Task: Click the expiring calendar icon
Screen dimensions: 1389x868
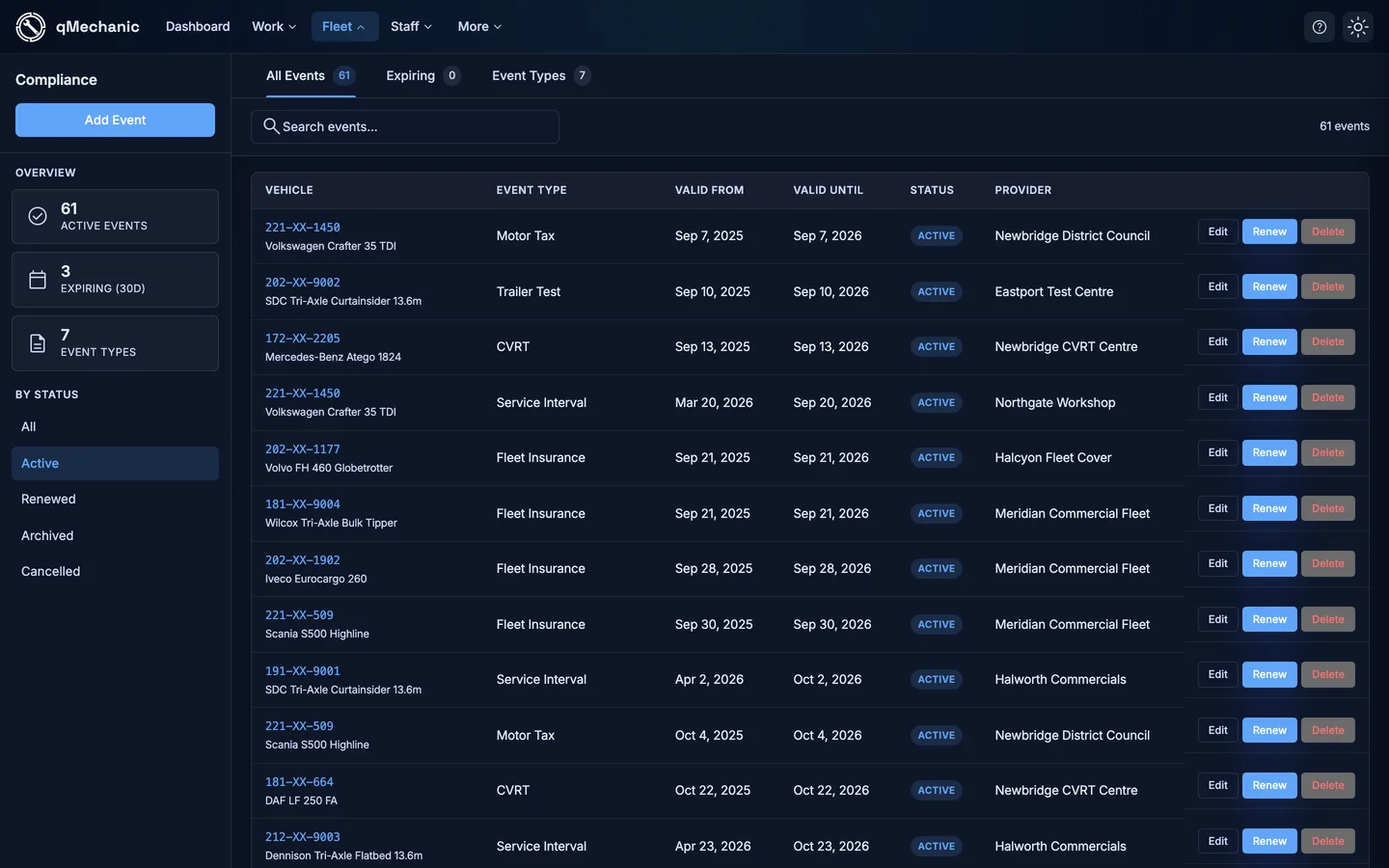Action: click(38, 280)
